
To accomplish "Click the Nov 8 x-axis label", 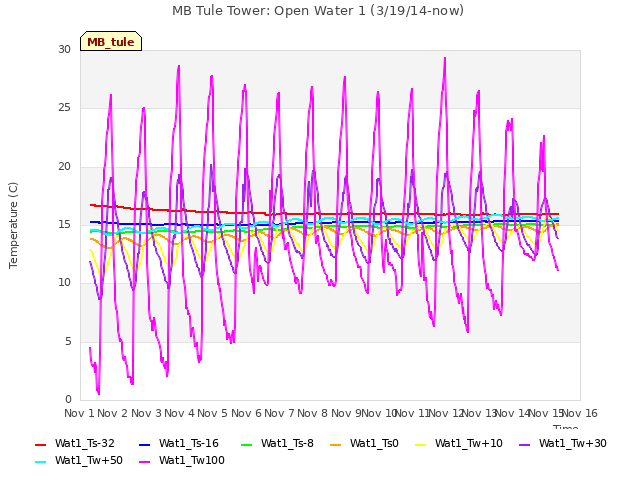I will tap(313, 413).
